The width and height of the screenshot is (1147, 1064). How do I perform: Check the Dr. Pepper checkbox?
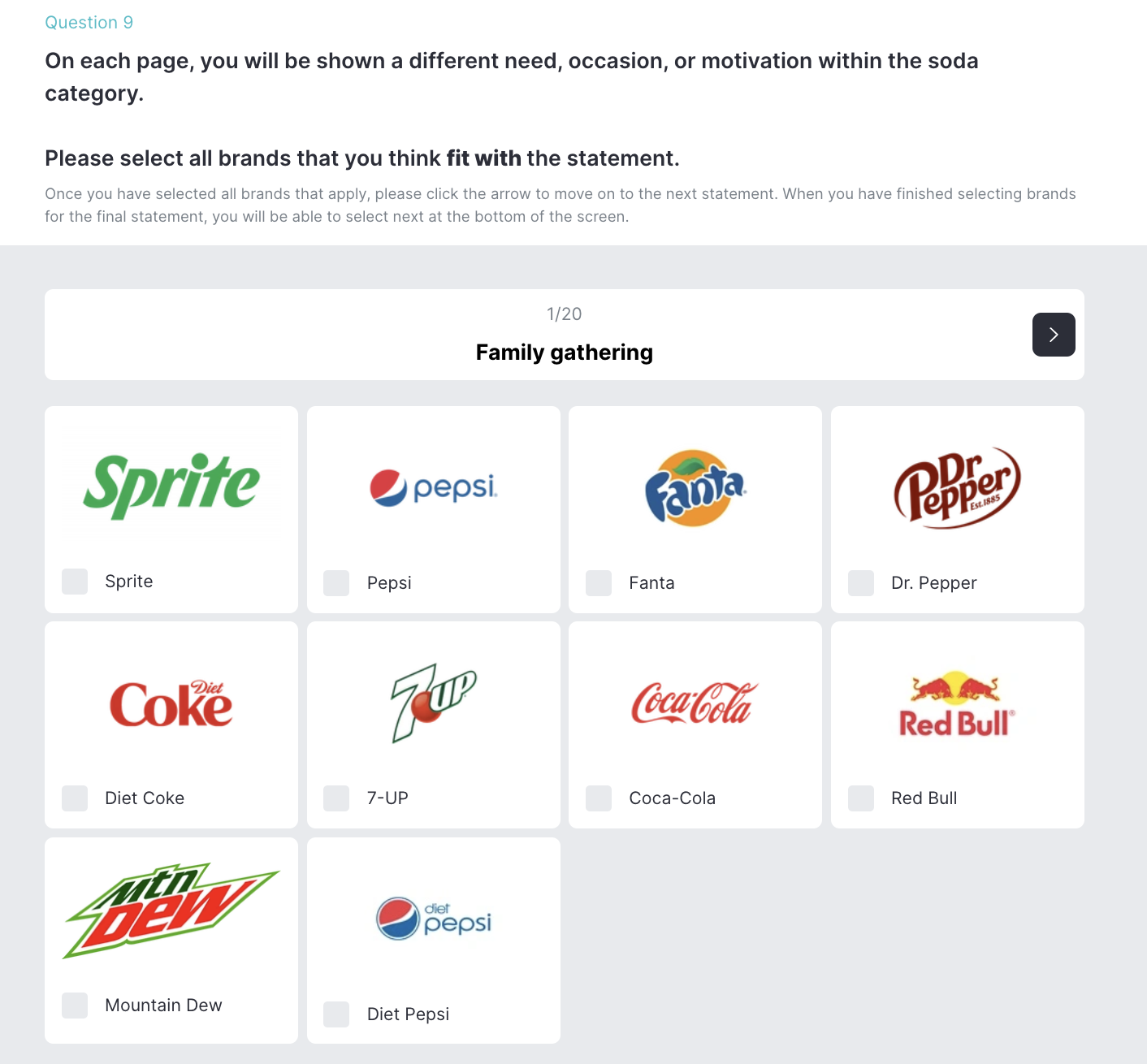861,583
